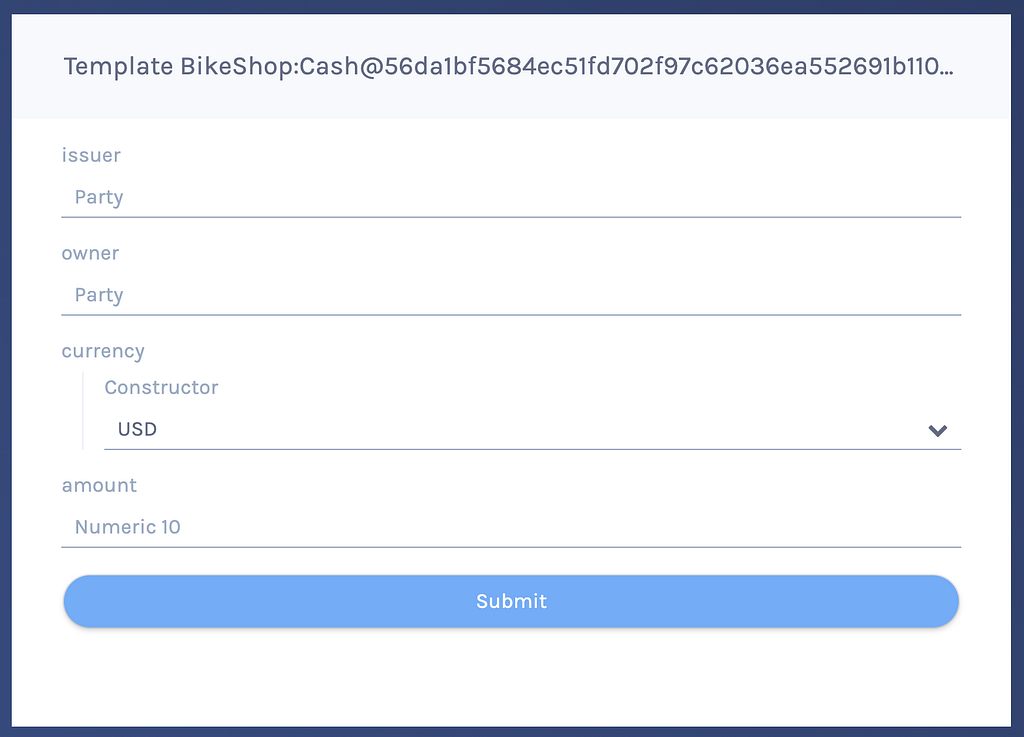Choose the USD value in the Constructor selector

pos(137,430)
